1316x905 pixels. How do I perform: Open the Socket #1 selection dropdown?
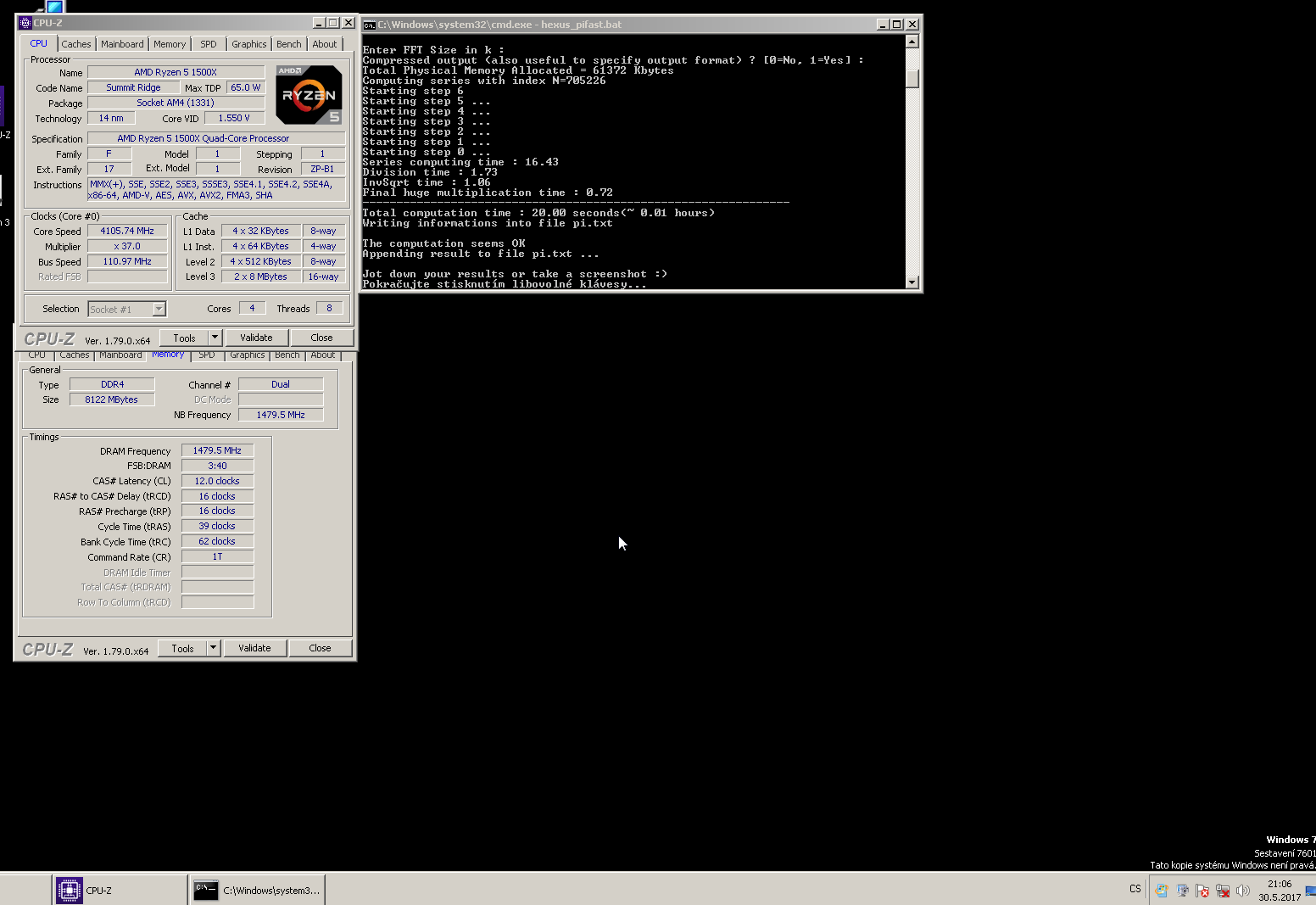127,310
